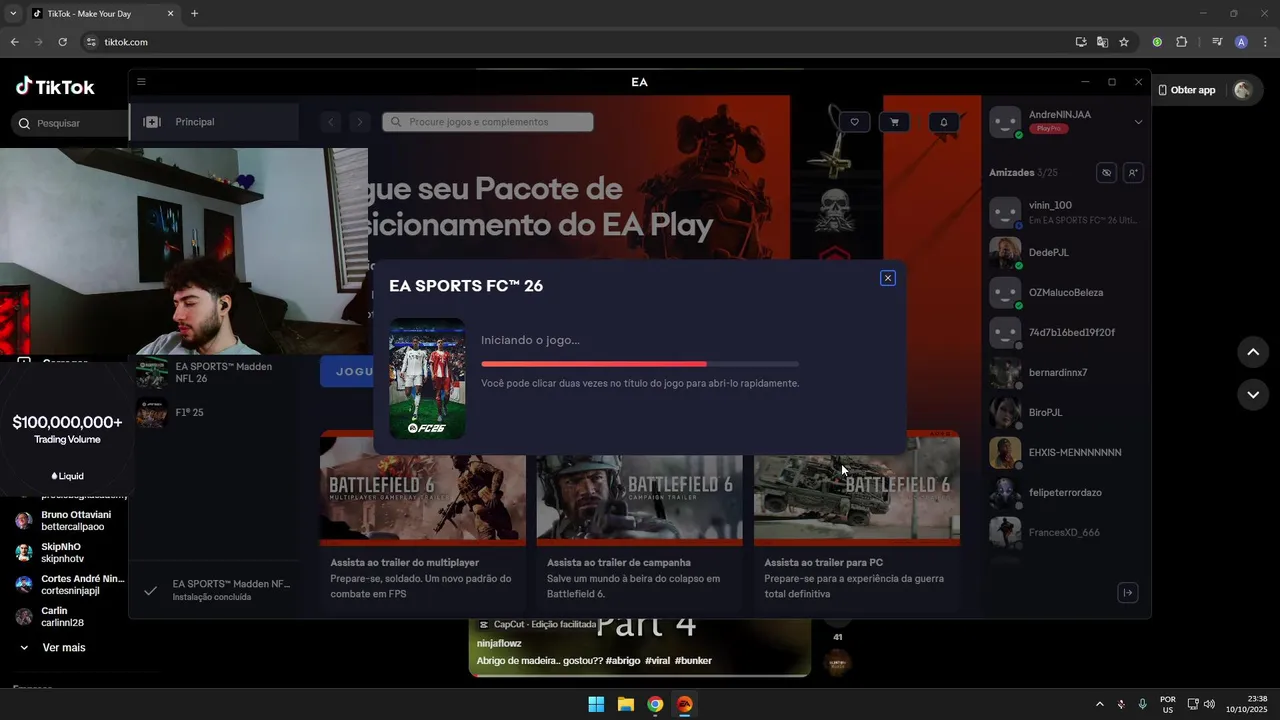Click Obter app button on TikTok
Viewport: 1280px width, 720px height.
[x=1187, y=90]
